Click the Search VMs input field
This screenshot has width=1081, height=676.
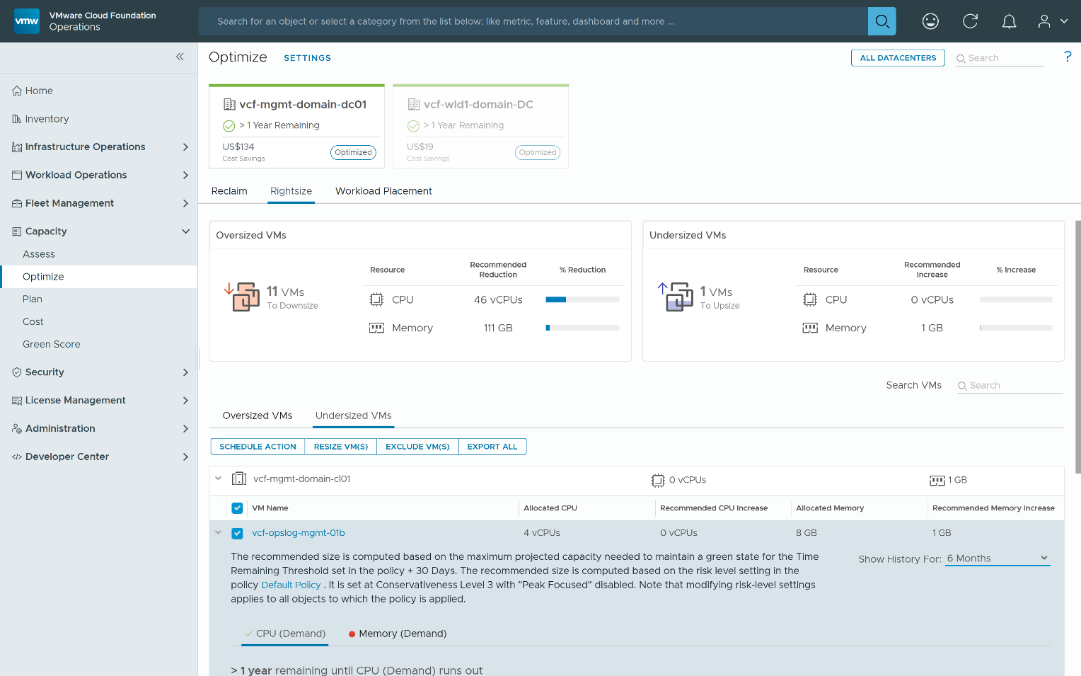[1010, 384]
